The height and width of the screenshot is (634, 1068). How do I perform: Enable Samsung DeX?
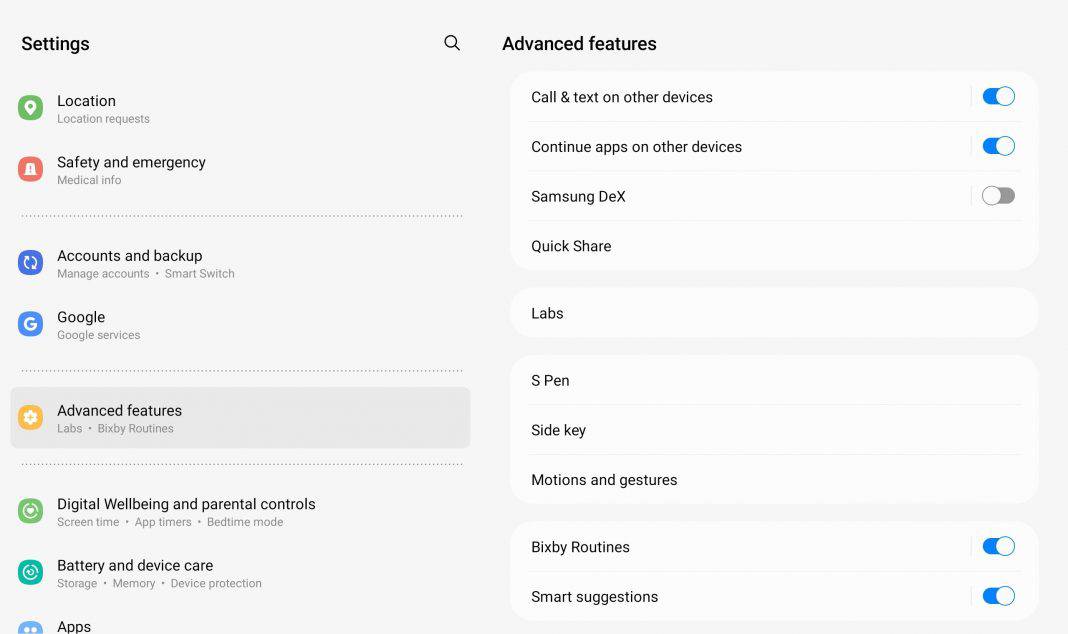tap(997, 195)
